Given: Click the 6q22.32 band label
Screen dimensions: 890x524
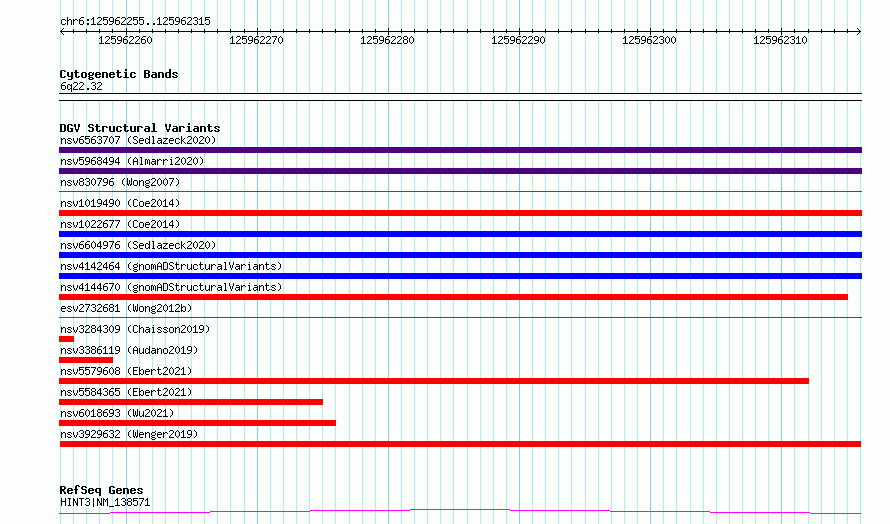Looking at the screenshot, I should coord(81,86).
